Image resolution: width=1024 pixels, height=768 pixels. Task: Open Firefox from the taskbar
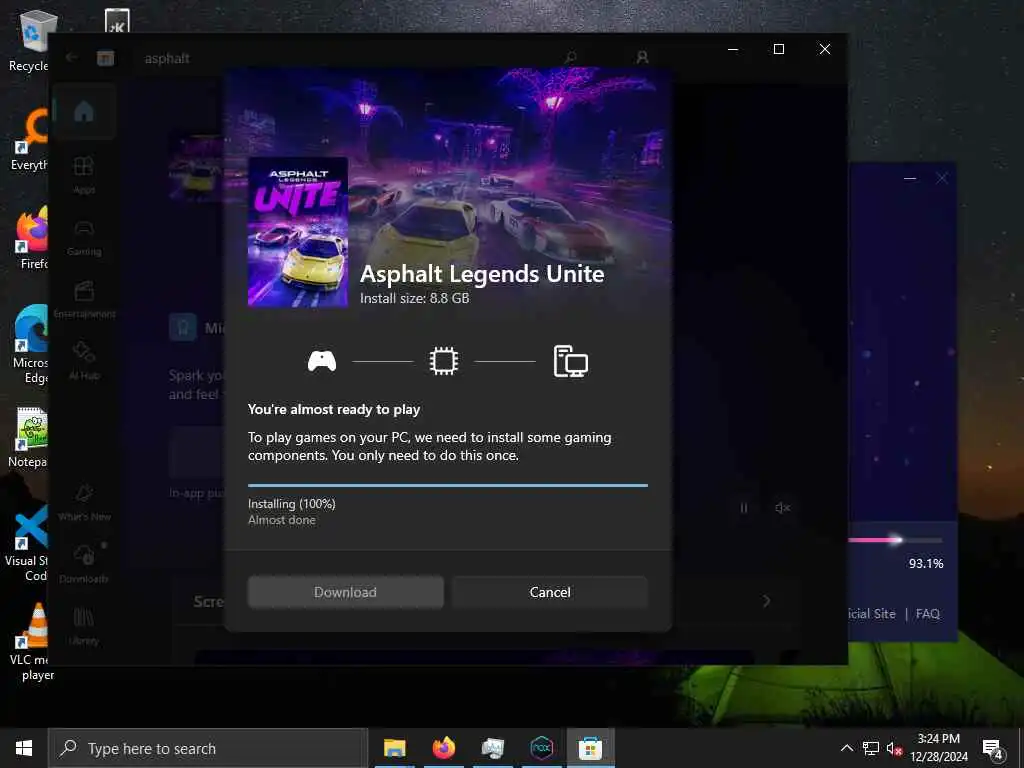(443, 748)
